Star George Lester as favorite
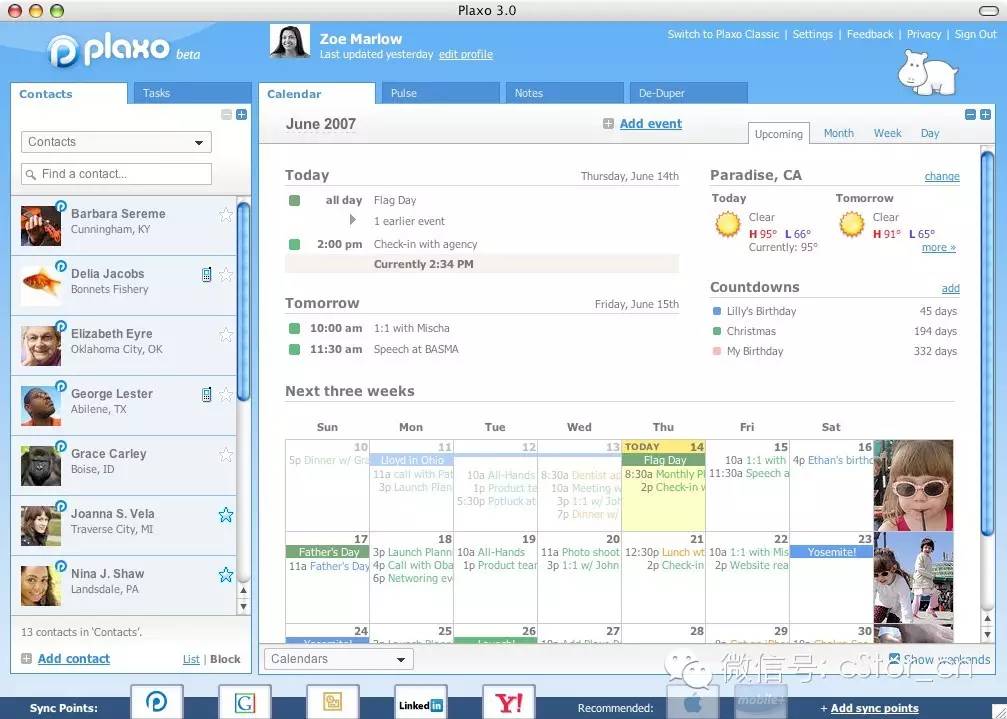This screenshot has width=1007, height=719. pyautogui.click(x=225, y=394)
